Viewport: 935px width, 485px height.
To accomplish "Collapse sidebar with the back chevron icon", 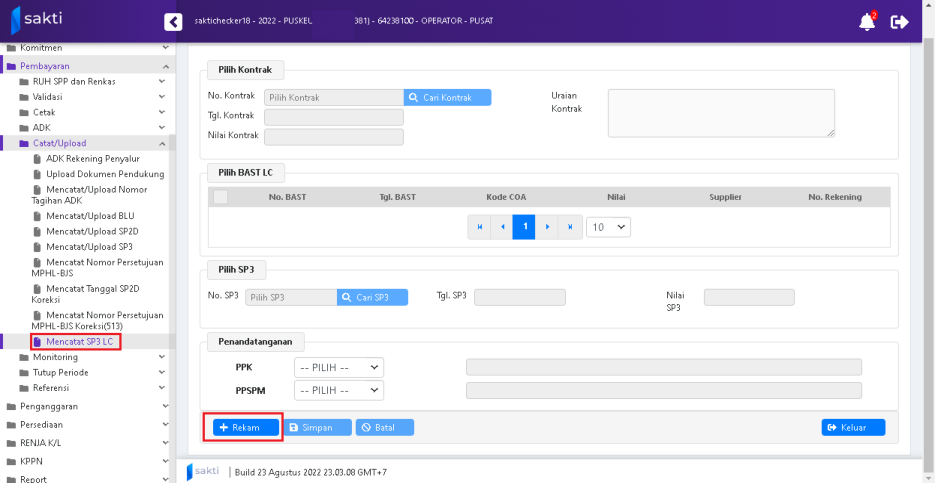I will (173, 21).
